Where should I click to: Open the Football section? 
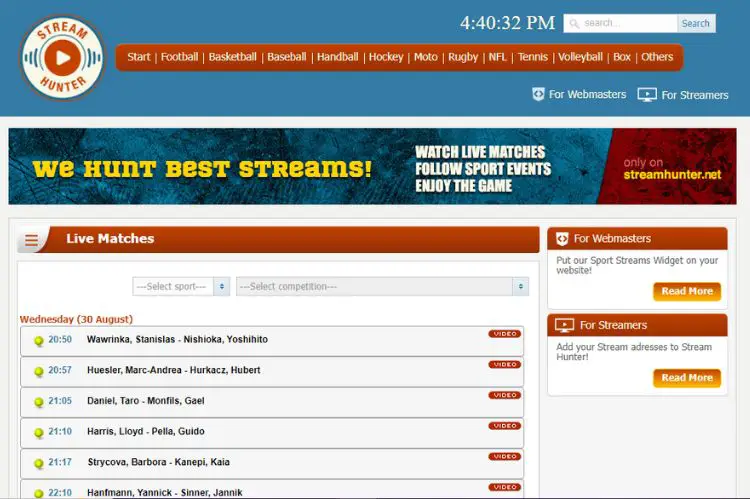click(x=179, y=57)
